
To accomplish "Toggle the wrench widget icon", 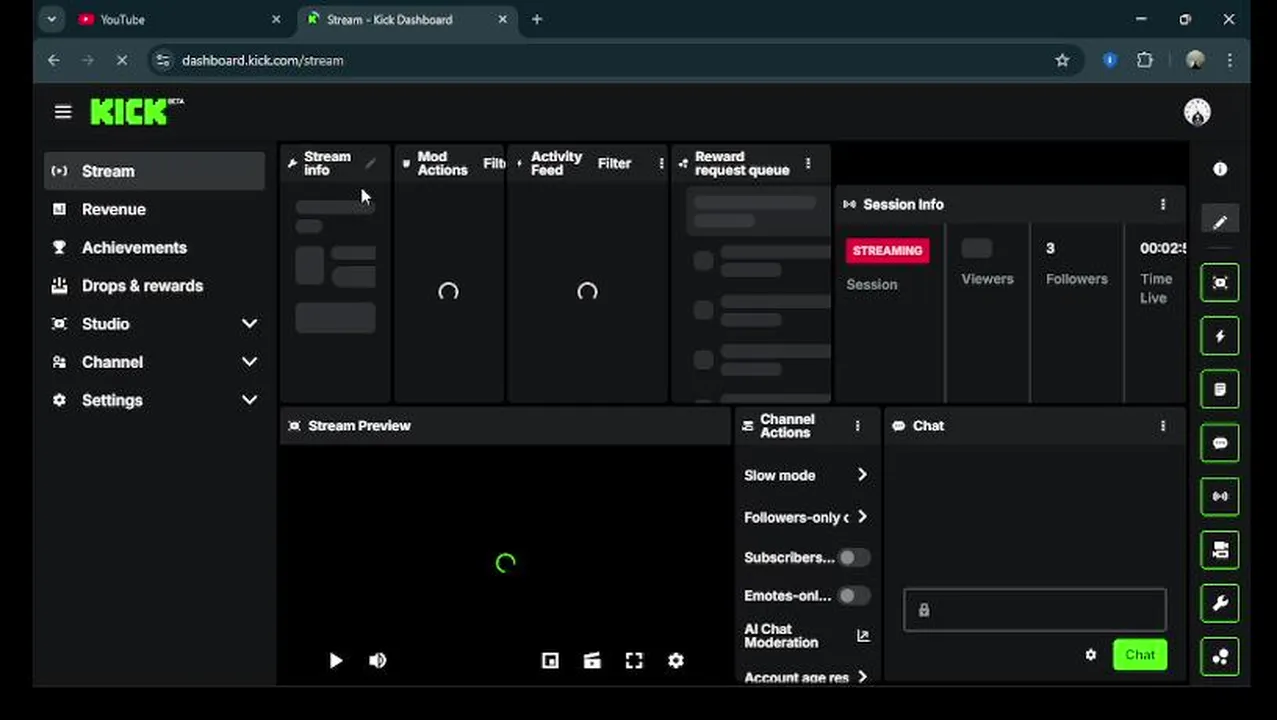I will 1220,603.
